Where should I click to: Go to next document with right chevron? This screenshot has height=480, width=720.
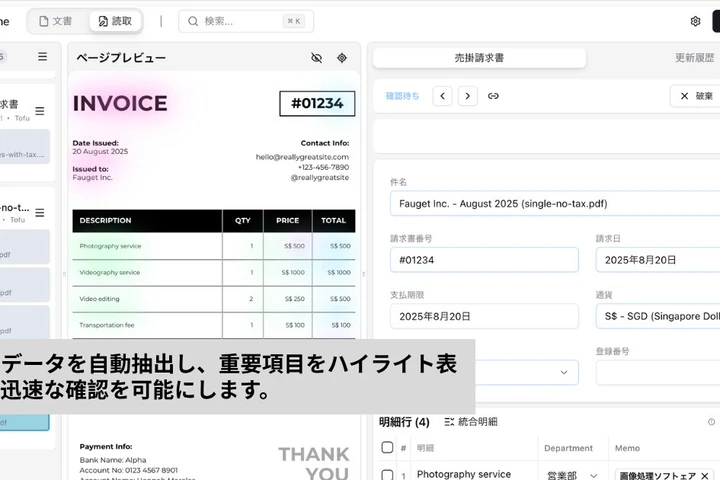pyautogui.click(x=467, y=96)
